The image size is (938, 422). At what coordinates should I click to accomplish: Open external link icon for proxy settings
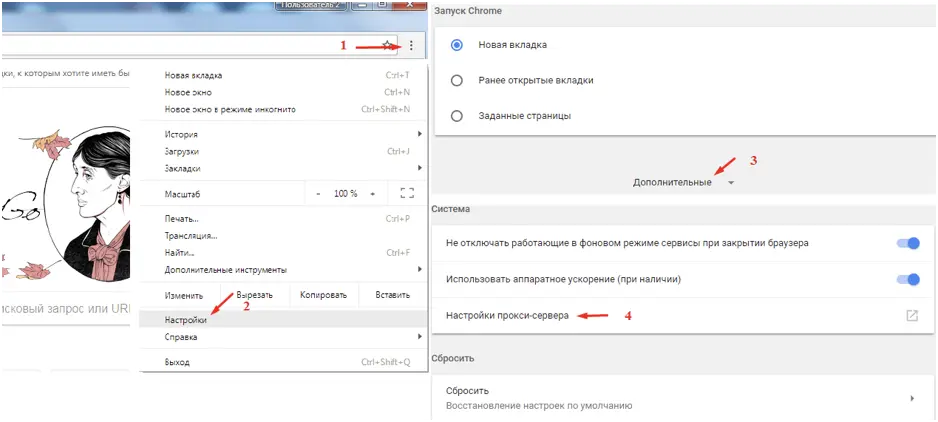point(912,315)
